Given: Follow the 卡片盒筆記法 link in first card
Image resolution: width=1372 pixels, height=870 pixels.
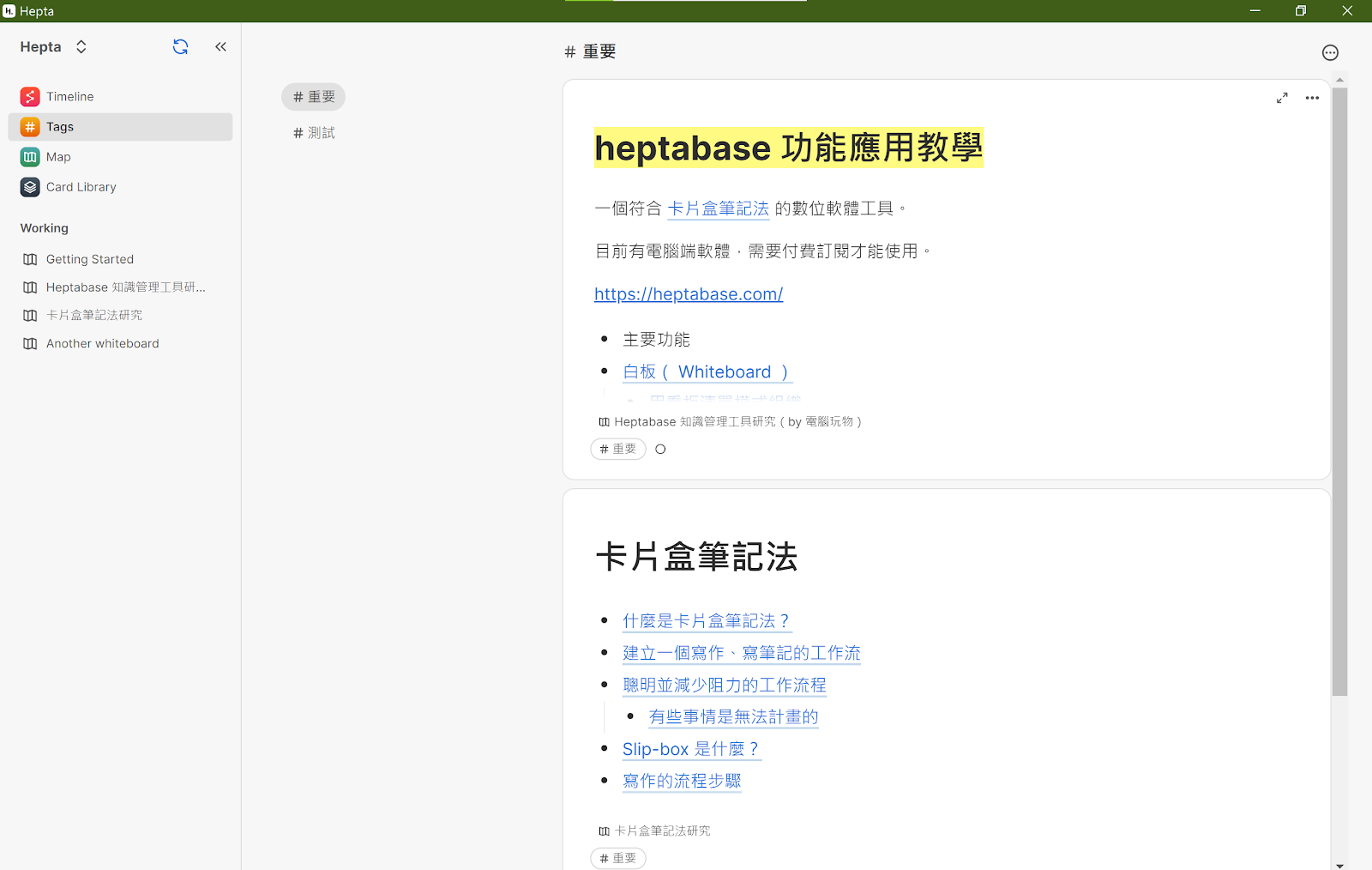Looking at the screenshot, I should tap(719, 208).
